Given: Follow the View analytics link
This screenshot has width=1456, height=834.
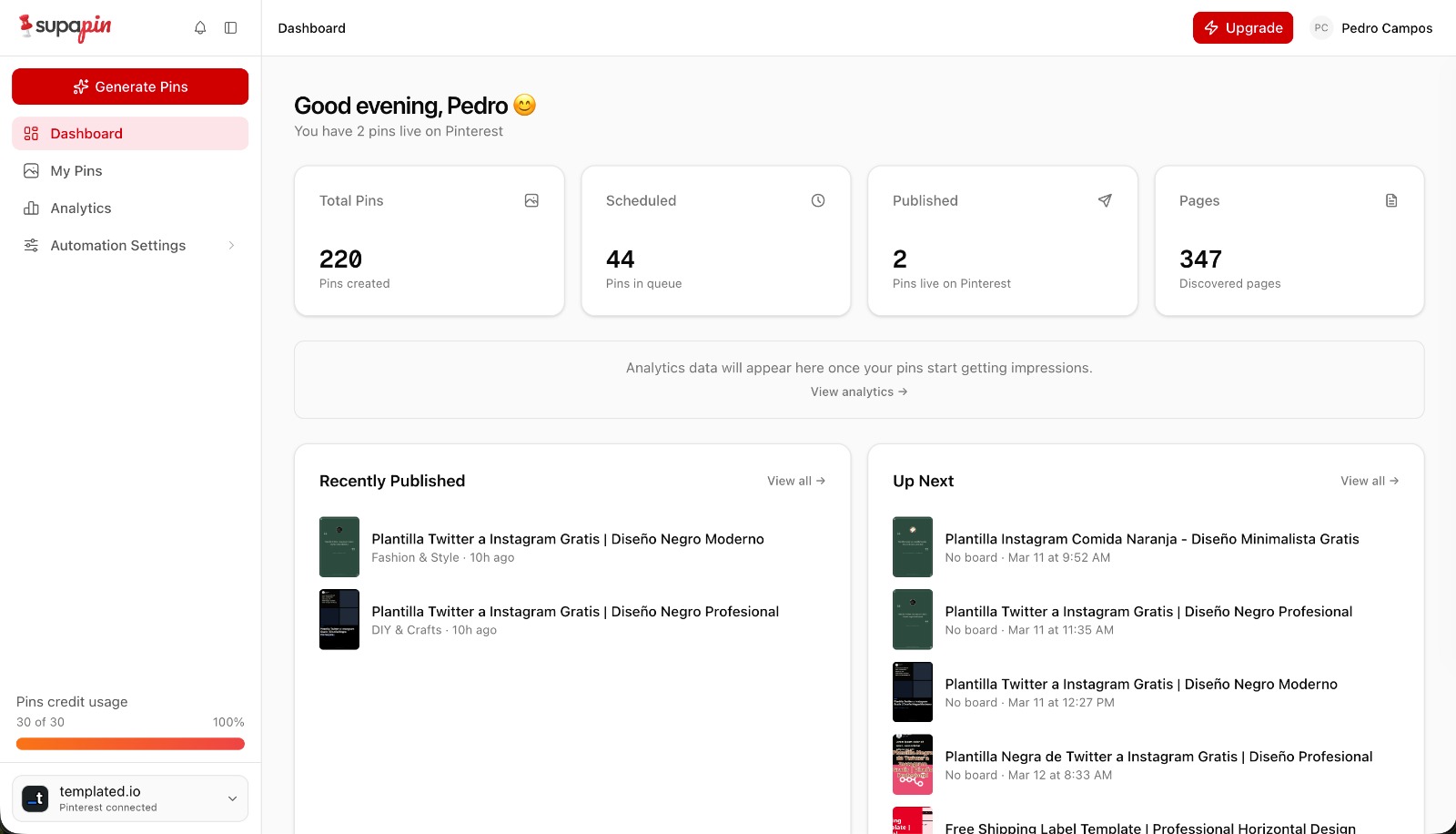Looking at the screenshot, I should pos(858,392).
